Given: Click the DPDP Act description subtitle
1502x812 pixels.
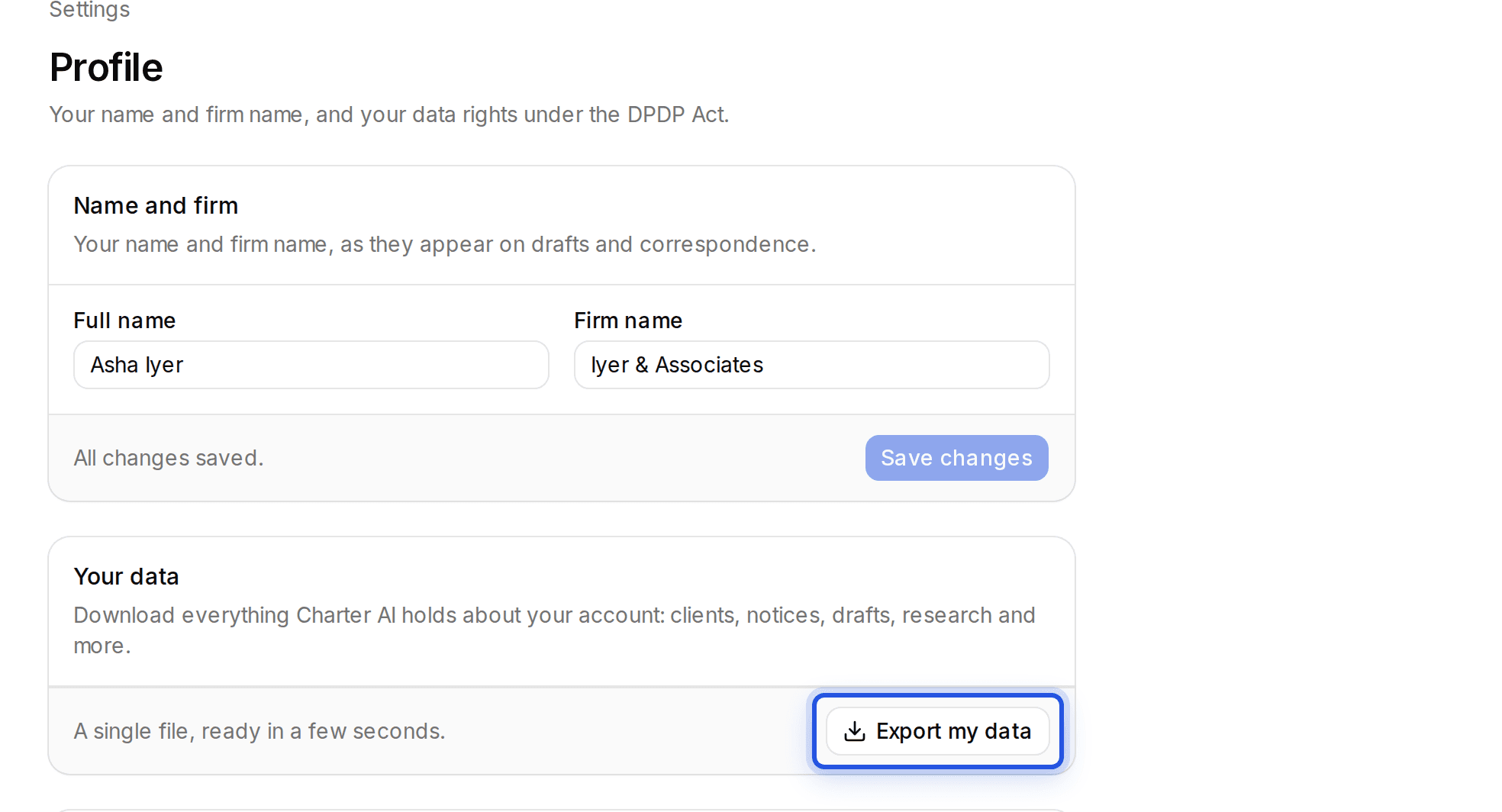Looking at the screenshot, I should (x=389, y=114).
